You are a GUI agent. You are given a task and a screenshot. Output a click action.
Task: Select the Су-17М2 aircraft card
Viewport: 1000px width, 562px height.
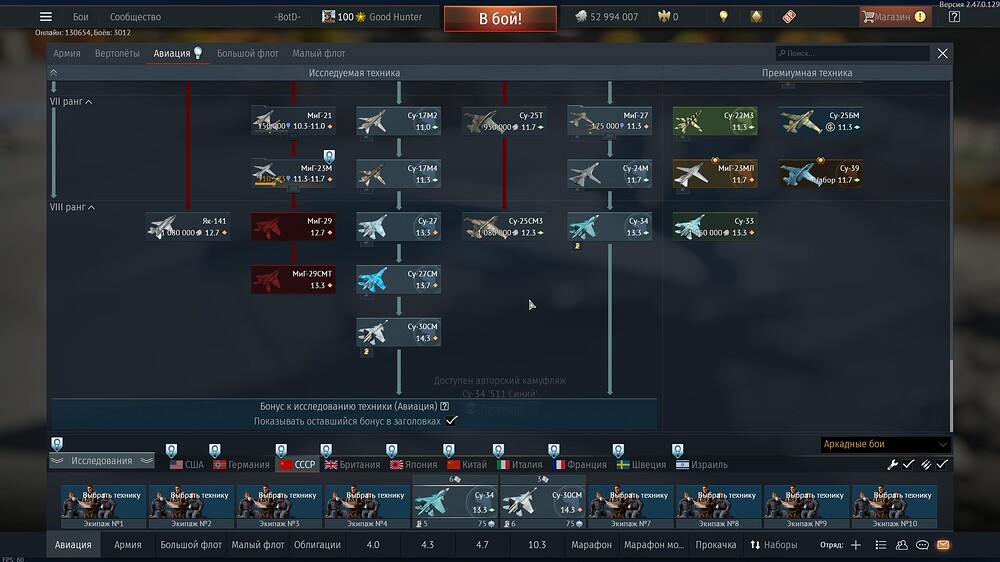[x=399, y=121]
